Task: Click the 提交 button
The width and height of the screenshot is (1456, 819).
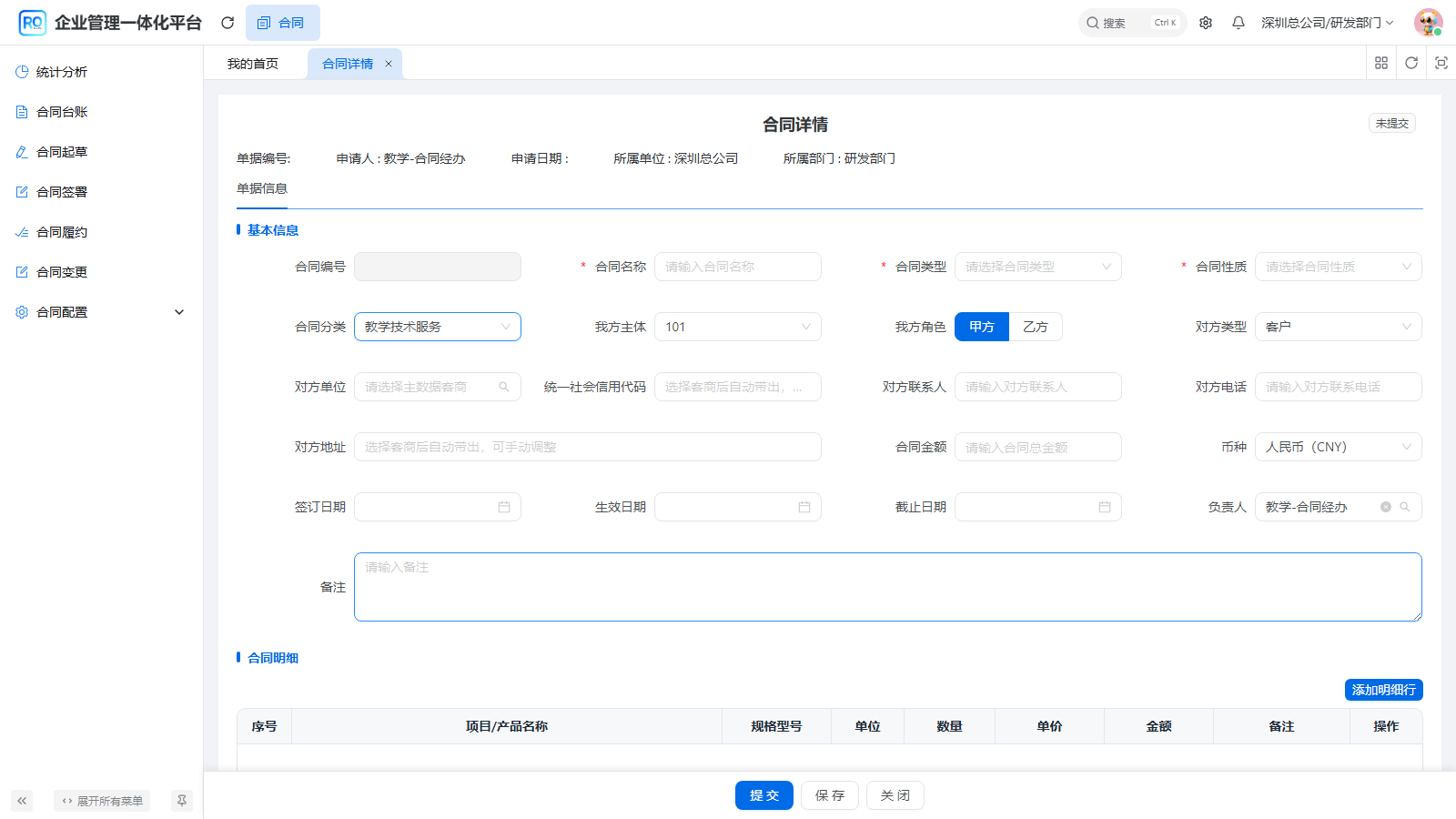Action: tap(764, 795)
